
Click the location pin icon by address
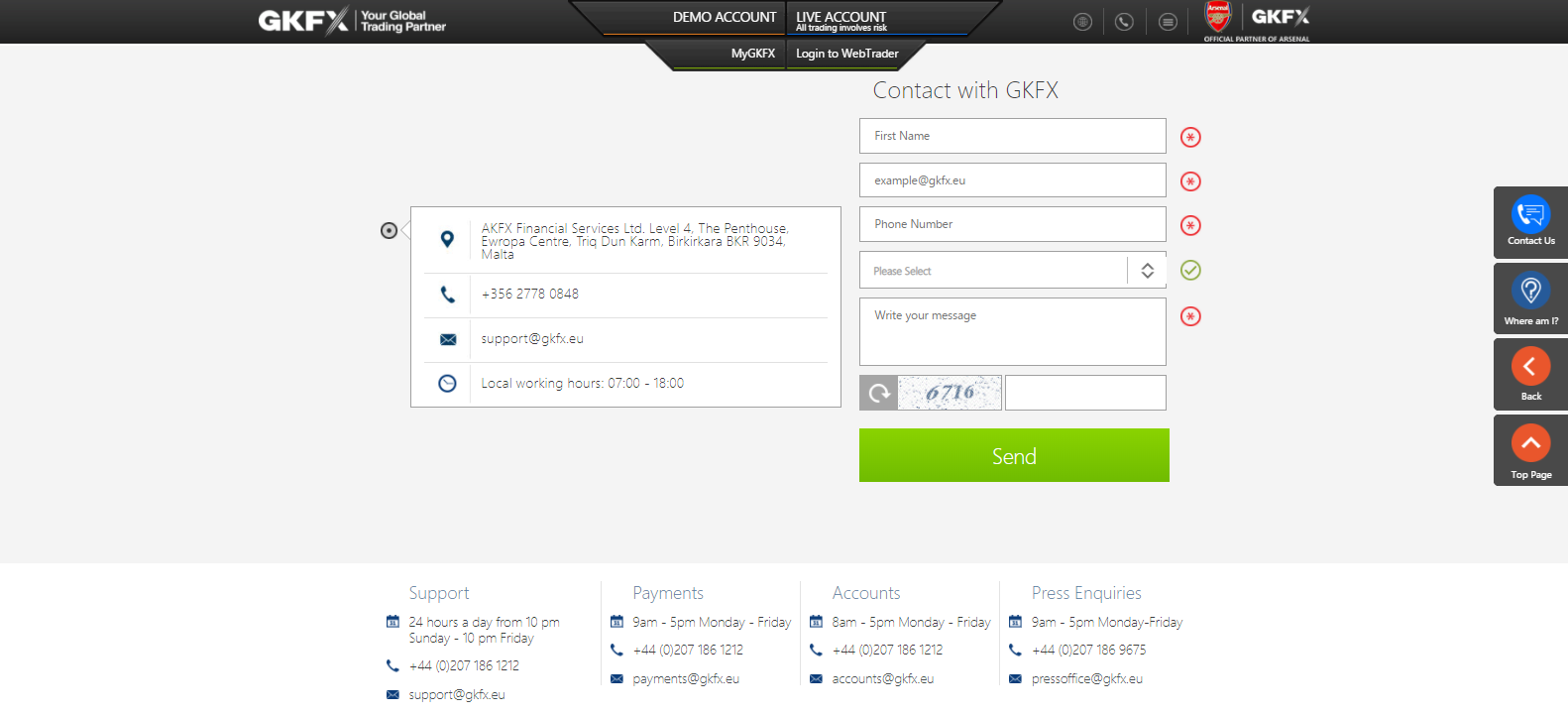pyautogui.click(x=447, y=239)
